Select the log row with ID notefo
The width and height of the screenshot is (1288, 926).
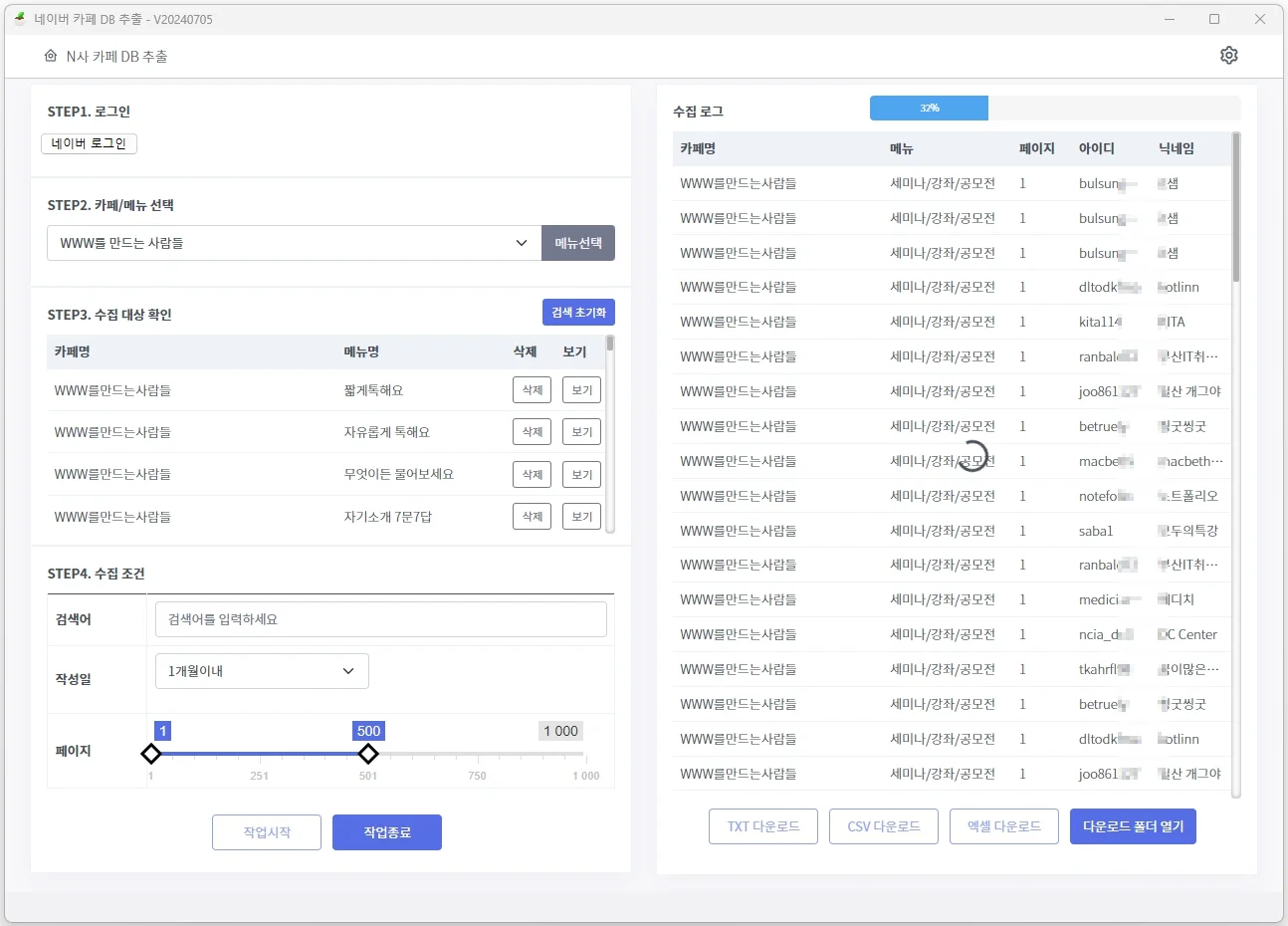tap(952, 496)
